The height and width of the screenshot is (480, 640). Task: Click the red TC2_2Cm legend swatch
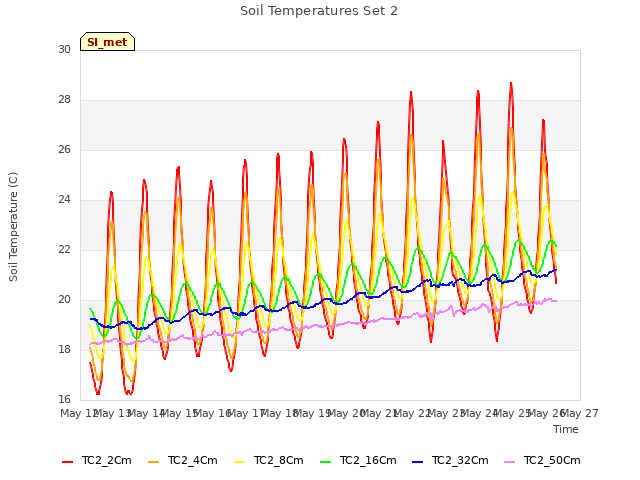(x=67, y=462)
